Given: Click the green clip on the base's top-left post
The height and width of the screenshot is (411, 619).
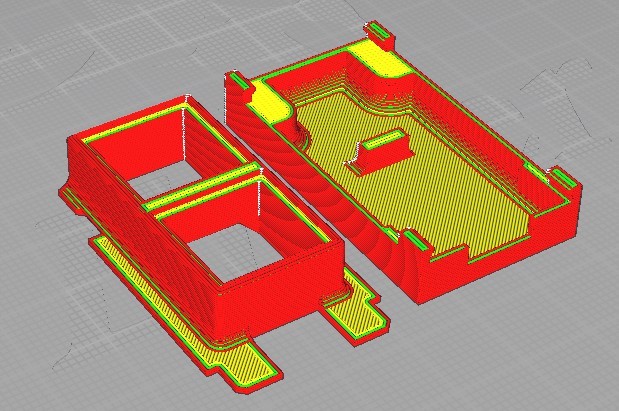Looking at the screenshot, I should [x=237, y=79].
